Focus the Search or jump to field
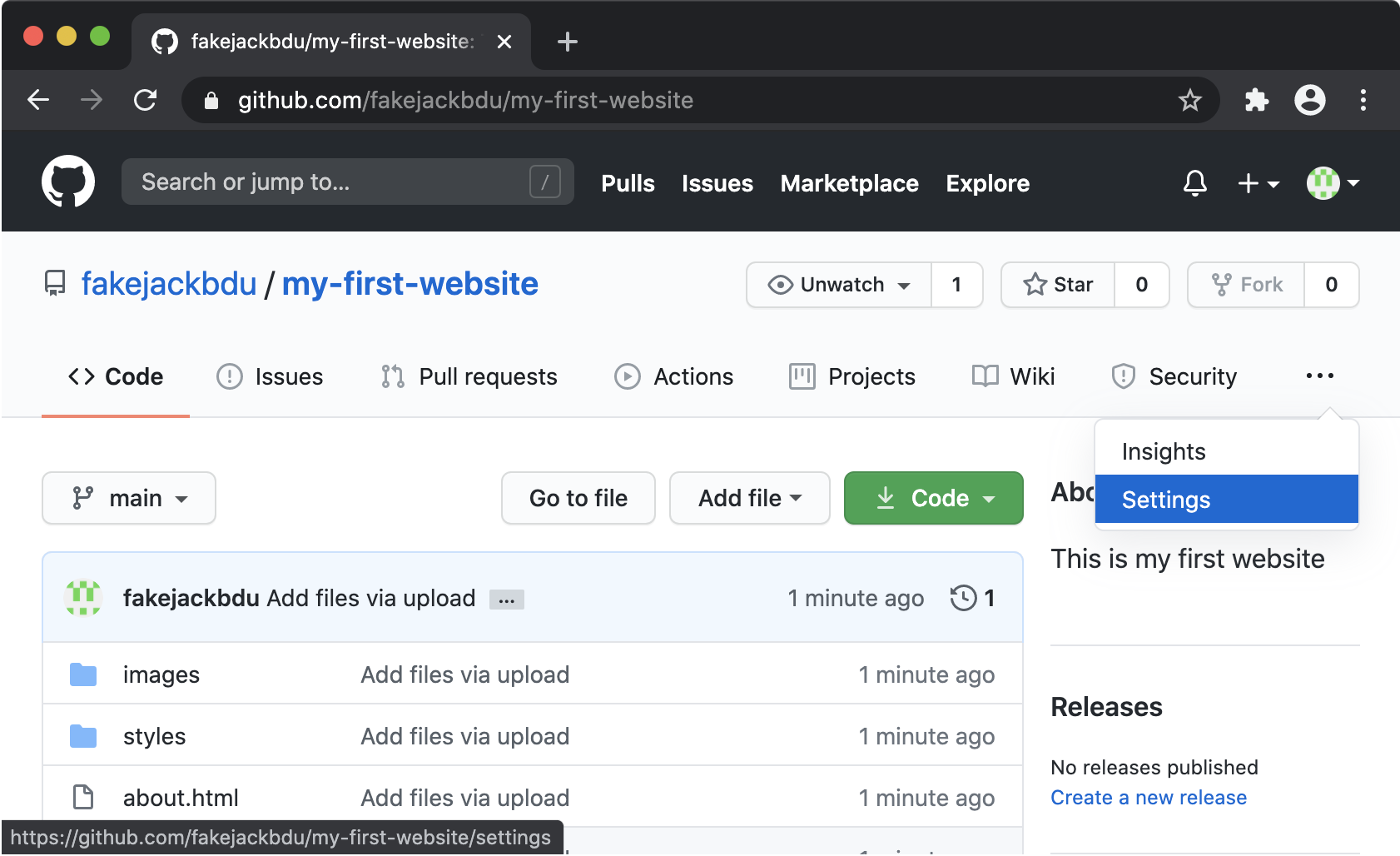 [x=347, y=182]
